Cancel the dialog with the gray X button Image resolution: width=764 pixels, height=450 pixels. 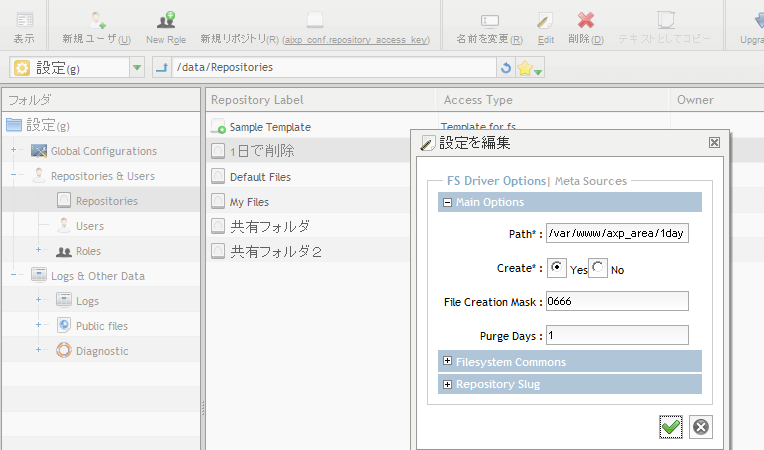pos(702,427)
